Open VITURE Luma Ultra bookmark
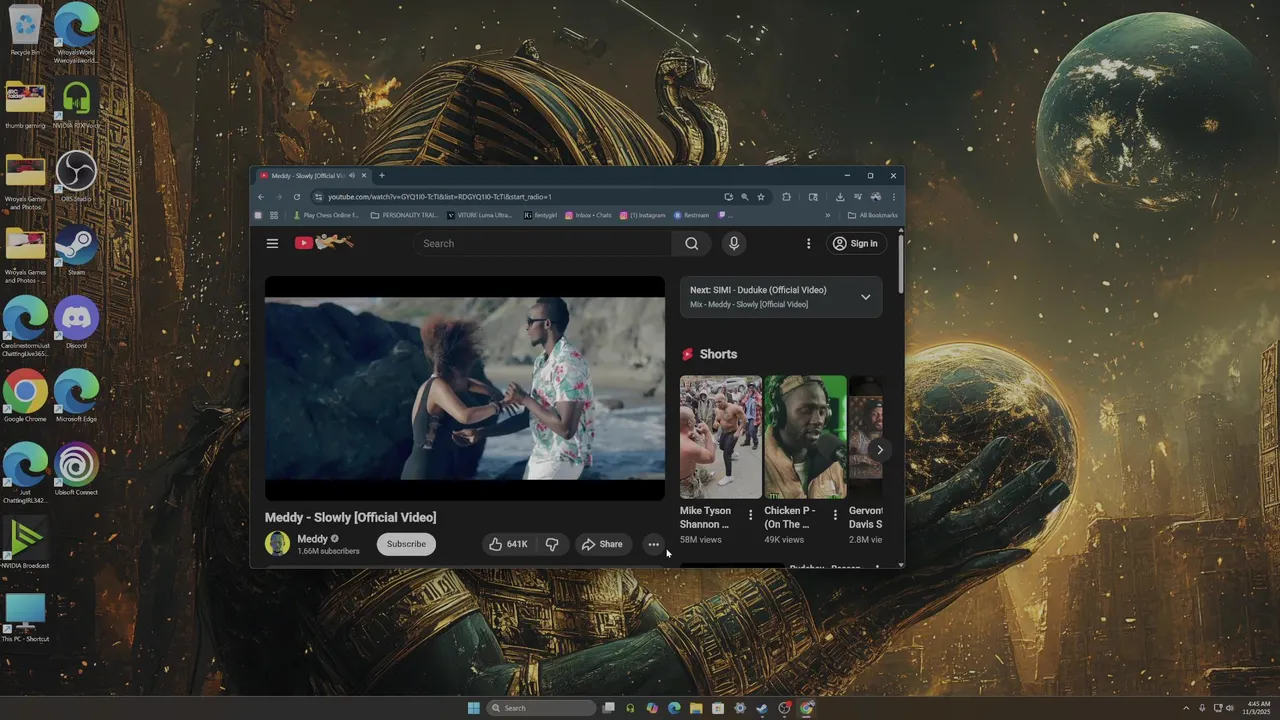1280x720 pixels. click(480, 215)
